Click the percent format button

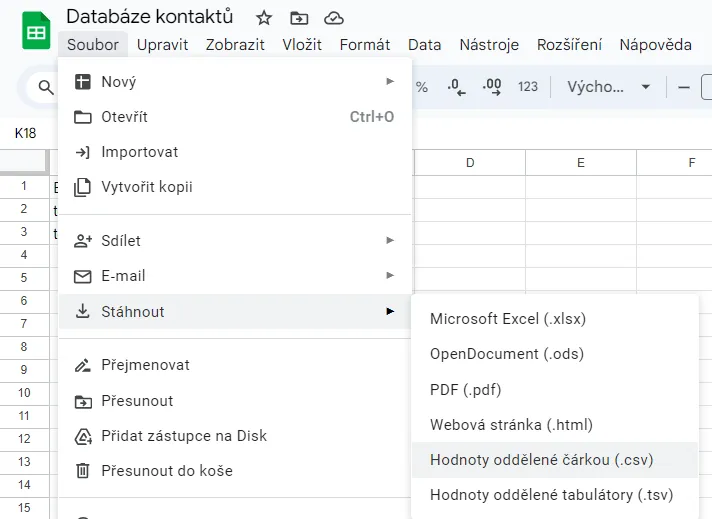pos(422,87)
